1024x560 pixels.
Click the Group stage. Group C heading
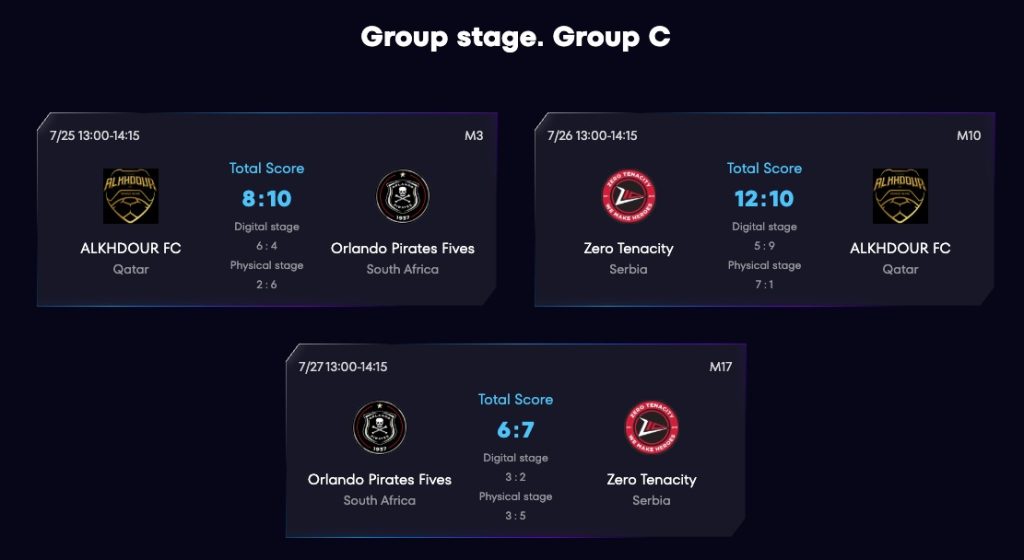click(515, 37)
